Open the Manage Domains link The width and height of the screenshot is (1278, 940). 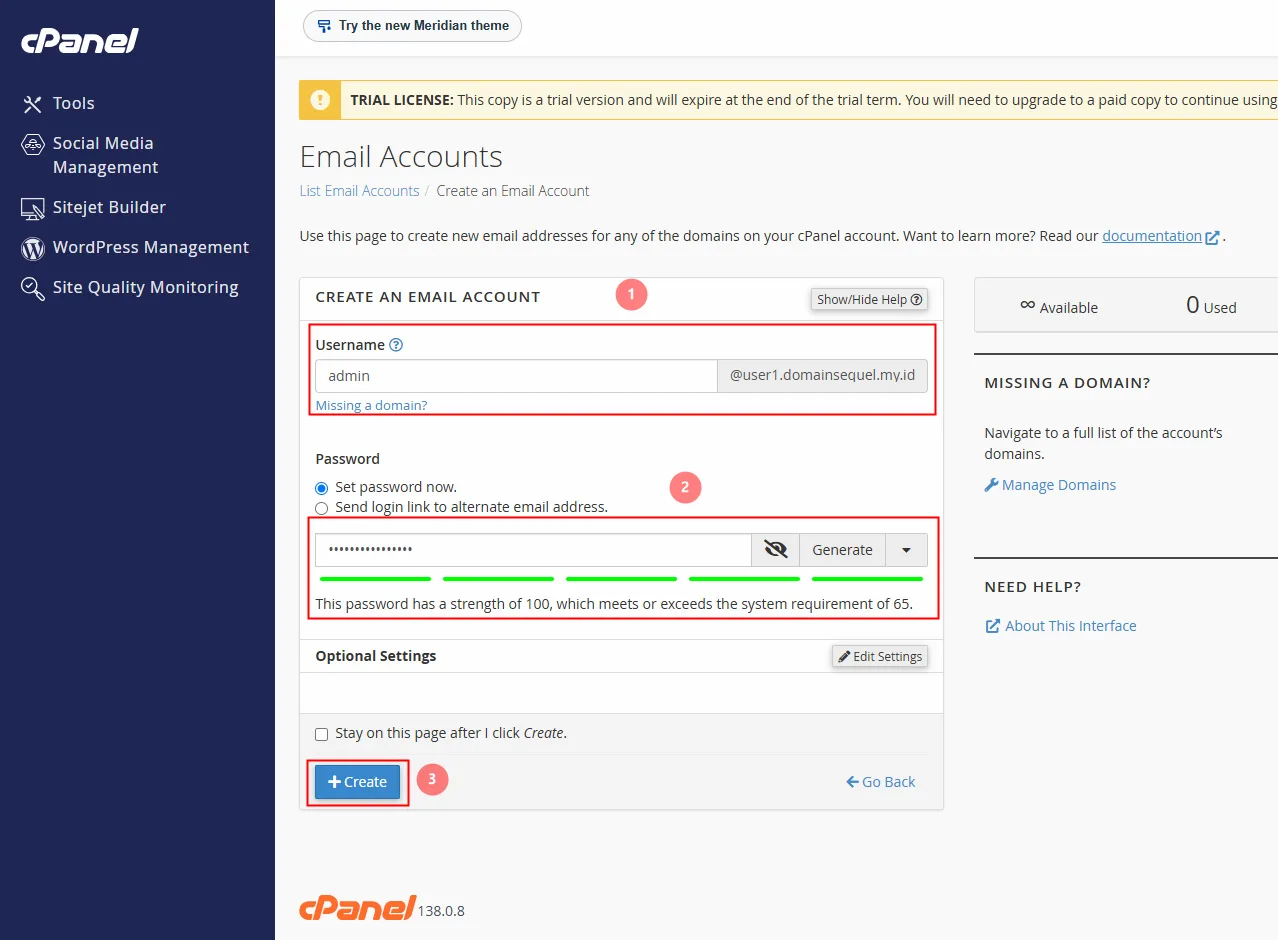[x=1050, y=485]
